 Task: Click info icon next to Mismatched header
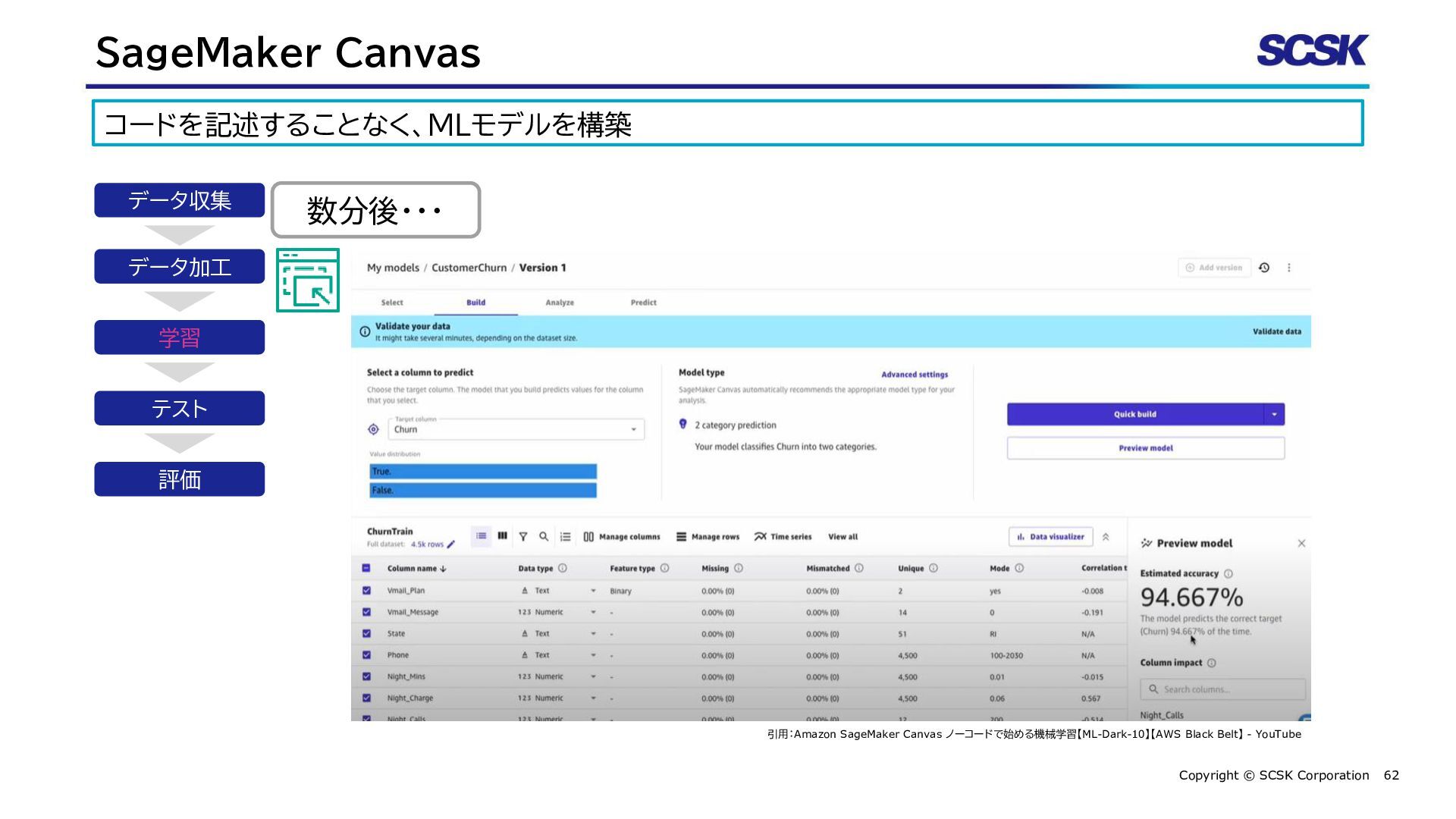(x=859, y=568)
